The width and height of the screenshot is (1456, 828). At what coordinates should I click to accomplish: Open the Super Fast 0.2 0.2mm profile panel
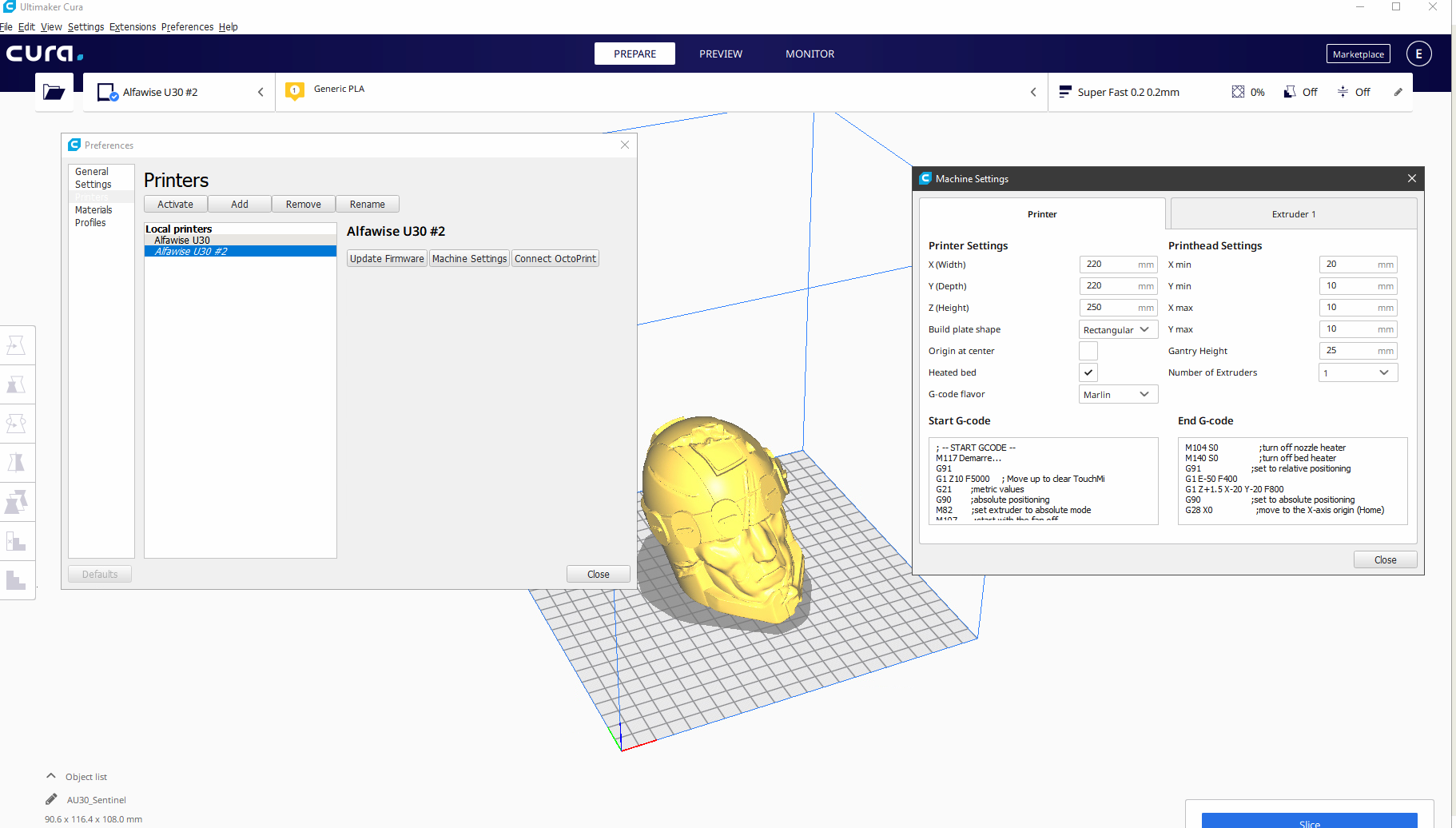tap(1231, 92)
